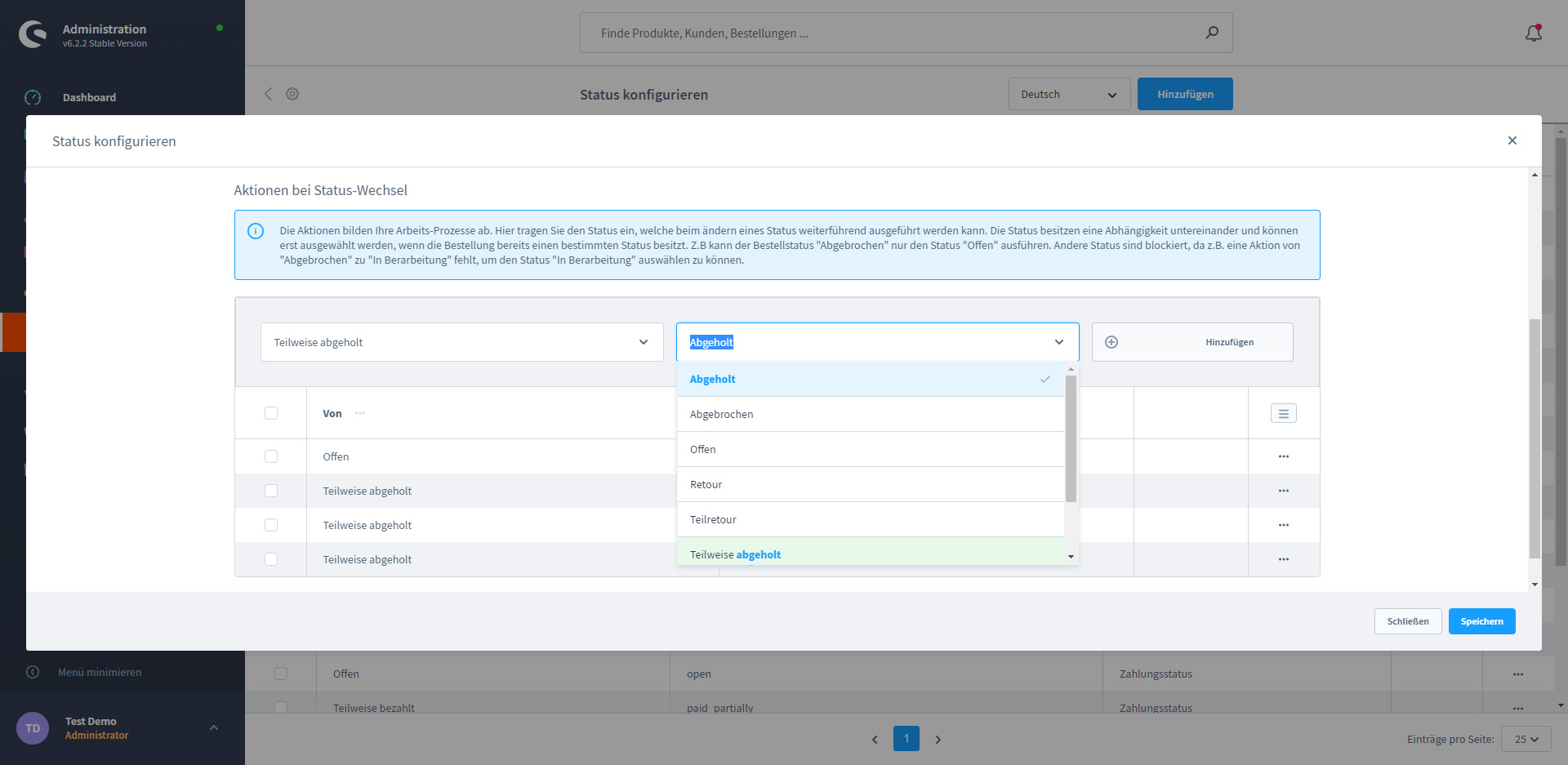Click the TD user avatar

click(33, 728)
